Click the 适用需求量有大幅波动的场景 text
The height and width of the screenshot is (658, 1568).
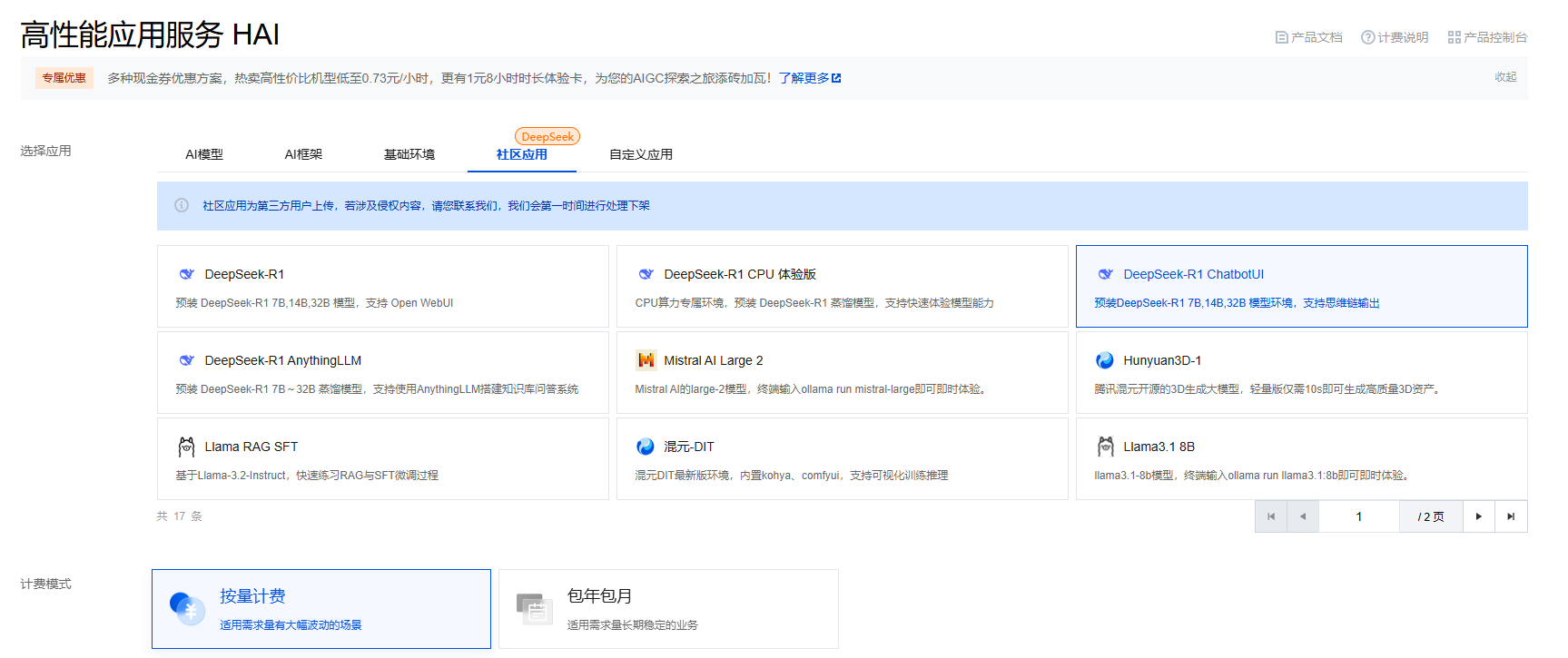pos(291,625)
